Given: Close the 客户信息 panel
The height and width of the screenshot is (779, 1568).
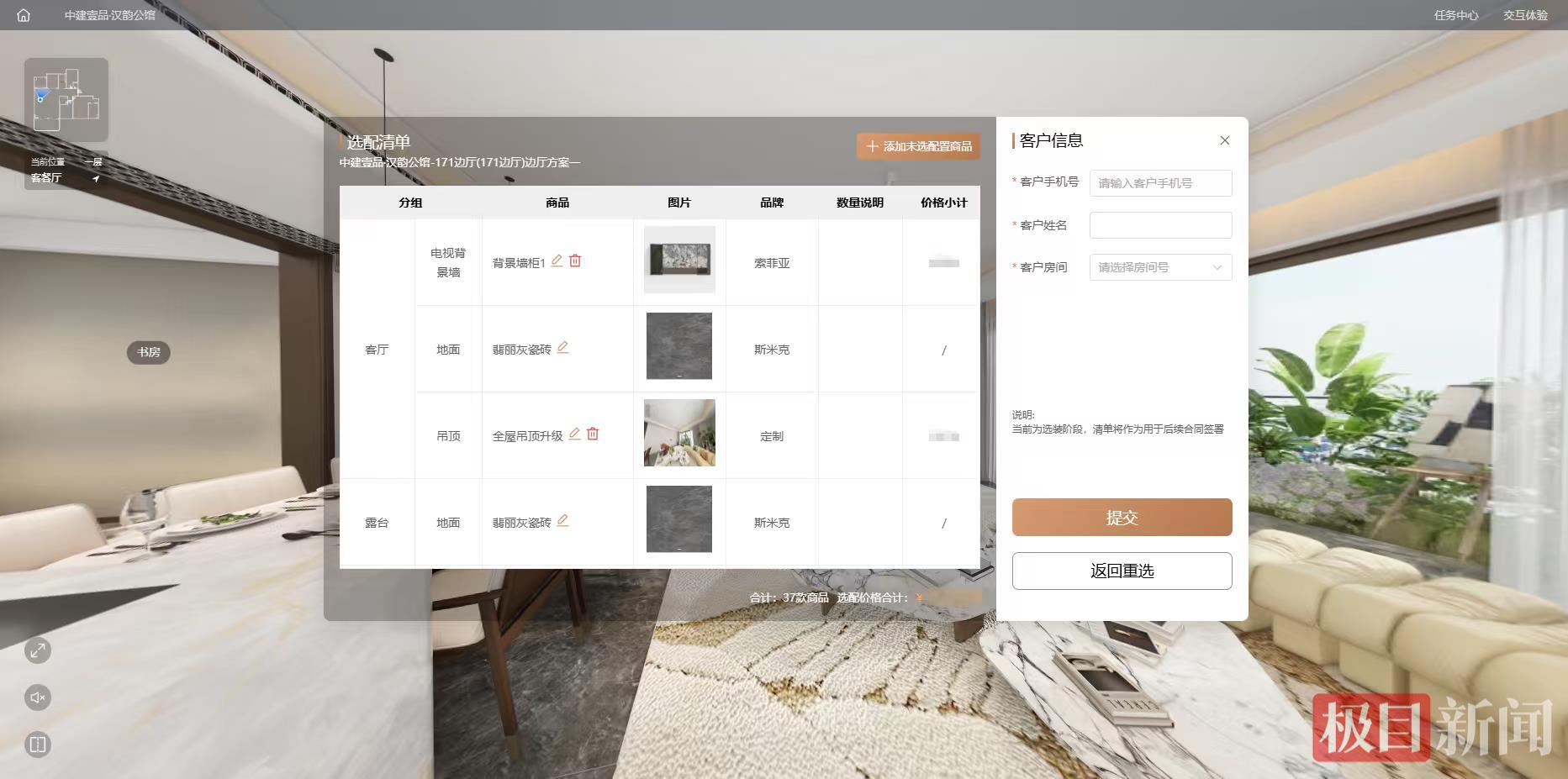Looking at the screenshot, I should pos(1224,140).
